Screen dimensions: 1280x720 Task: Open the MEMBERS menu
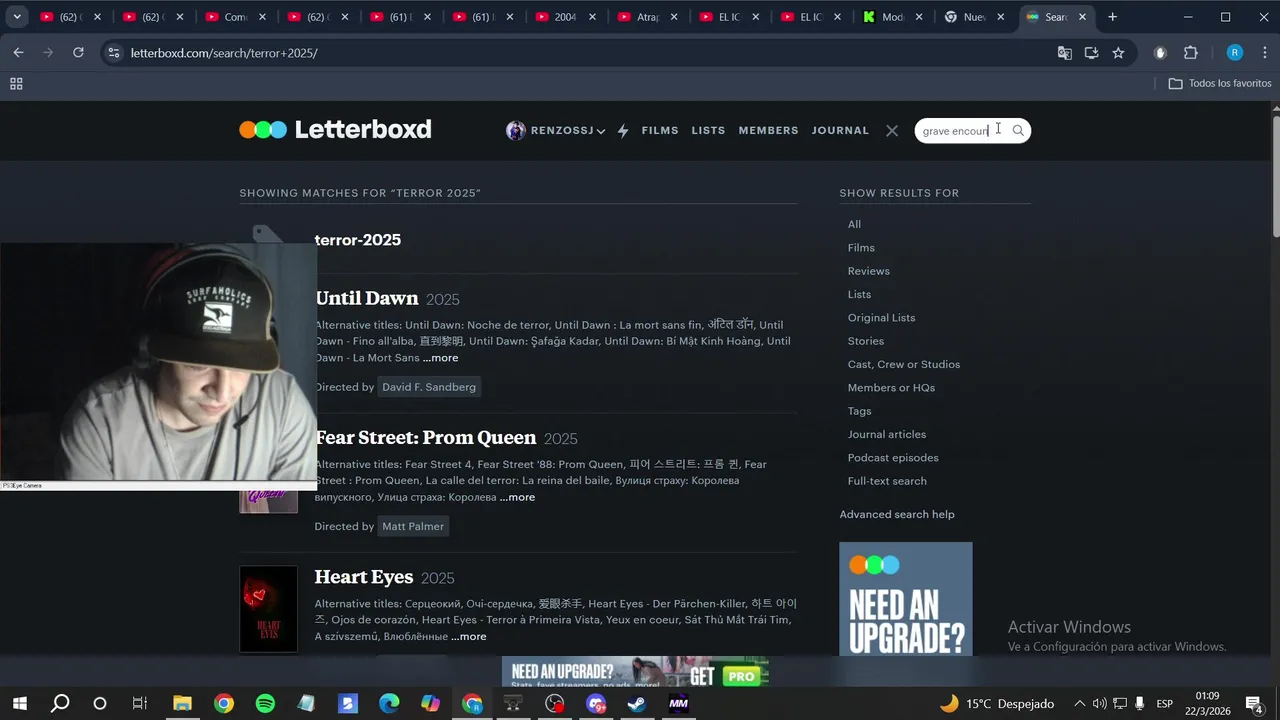(768, 131)
